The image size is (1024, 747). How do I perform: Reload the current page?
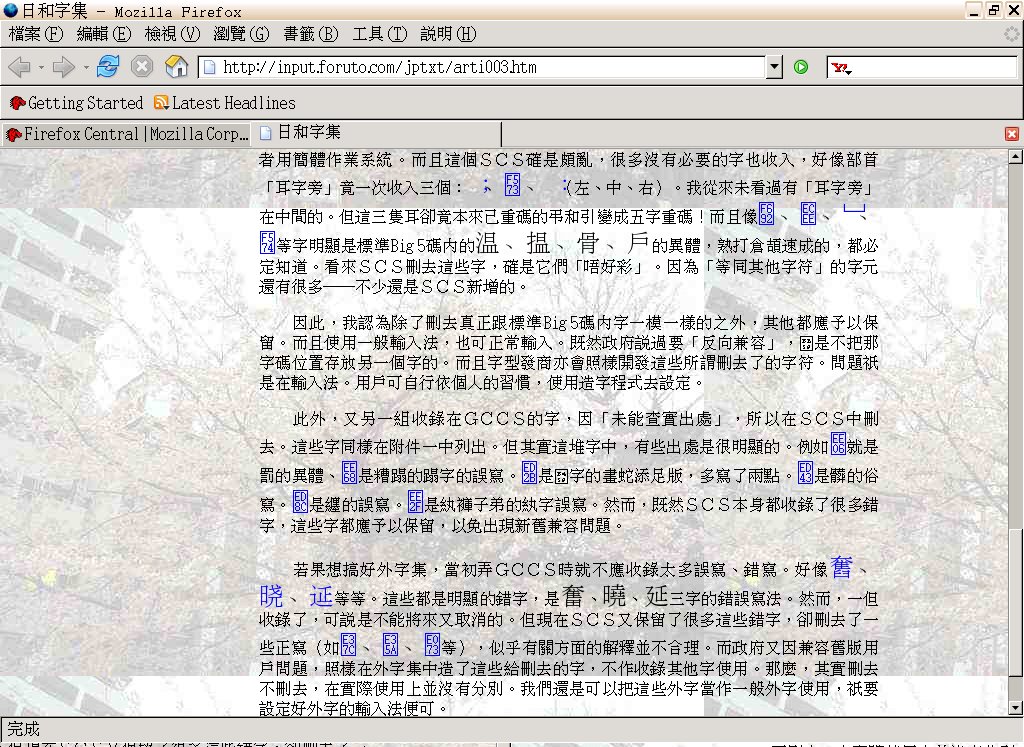coord(108,67)
